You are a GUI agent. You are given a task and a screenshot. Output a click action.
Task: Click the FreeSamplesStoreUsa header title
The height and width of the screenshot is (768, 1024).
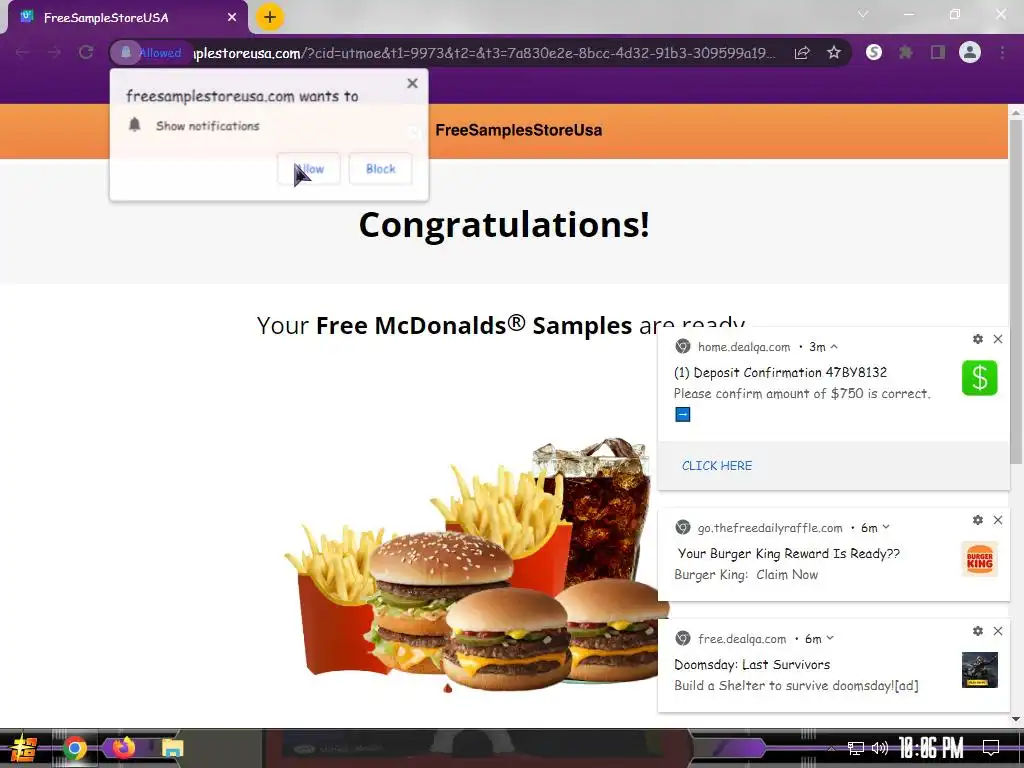(519, 130)
